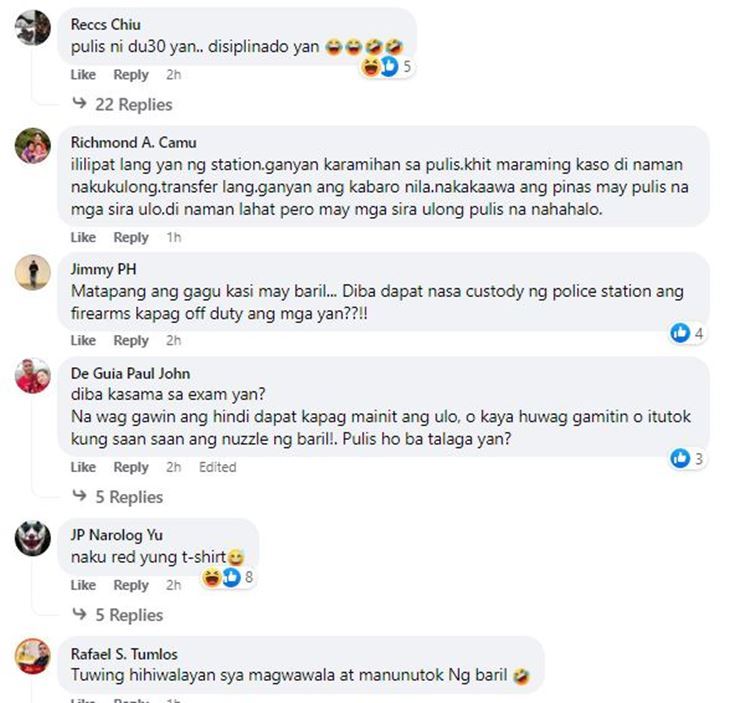View like reactions on Jimmy PH's comment

click(x=687, y=333)
